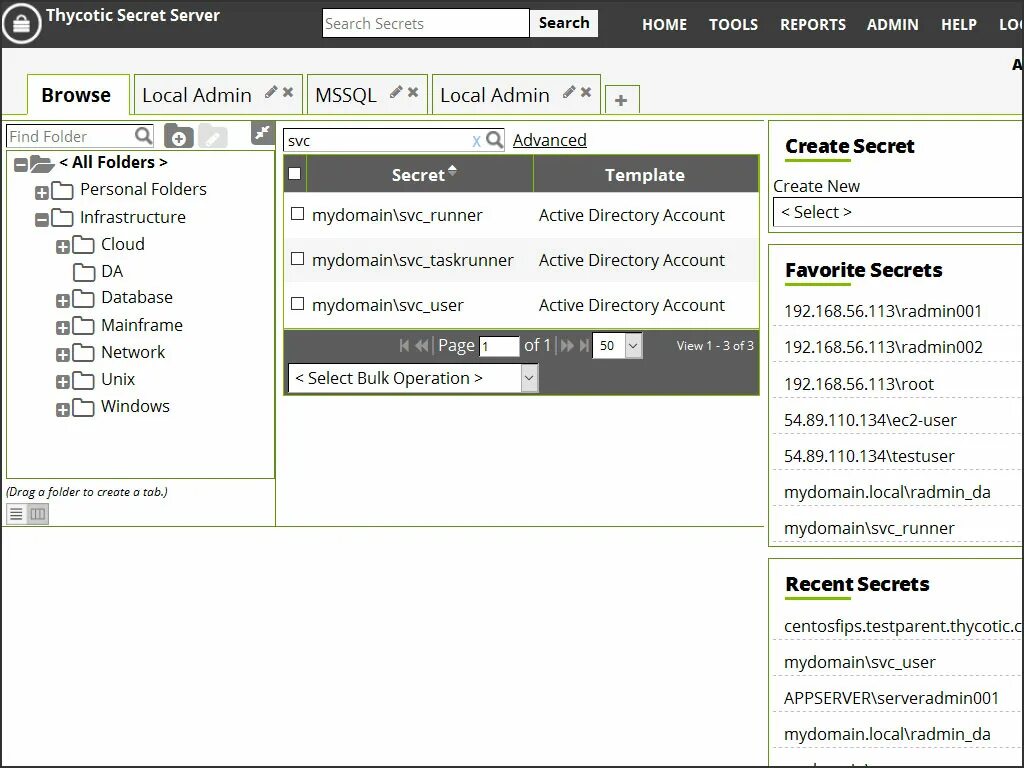Open the ADMIN menu

pyautogui.click(x=893, y=25)
